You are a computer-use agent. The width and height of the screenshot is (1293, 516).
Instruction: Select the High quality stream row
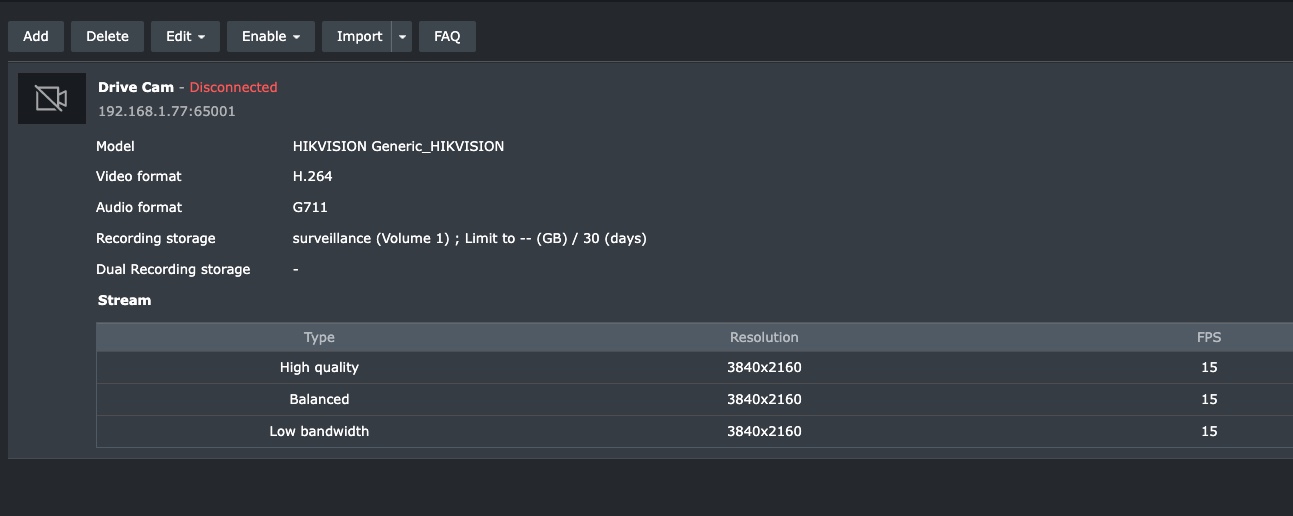tap(319, 367)
